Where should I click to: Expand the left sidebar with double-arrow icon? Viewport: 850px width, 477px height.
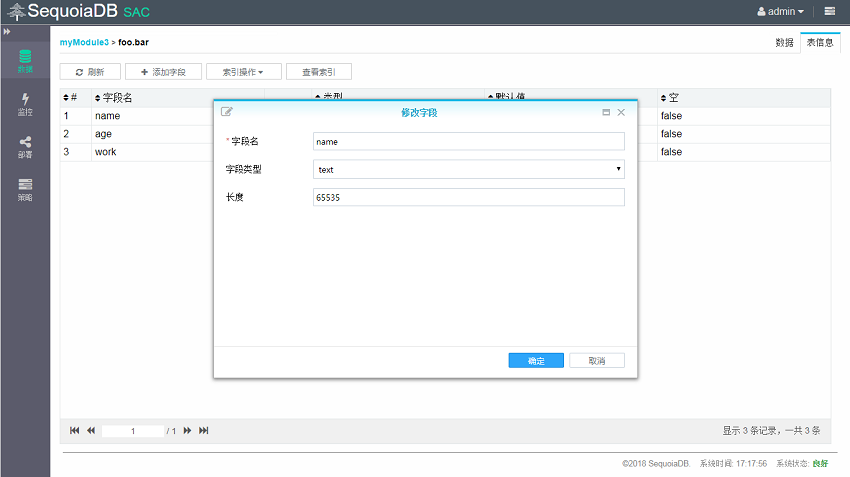[7, 33]
